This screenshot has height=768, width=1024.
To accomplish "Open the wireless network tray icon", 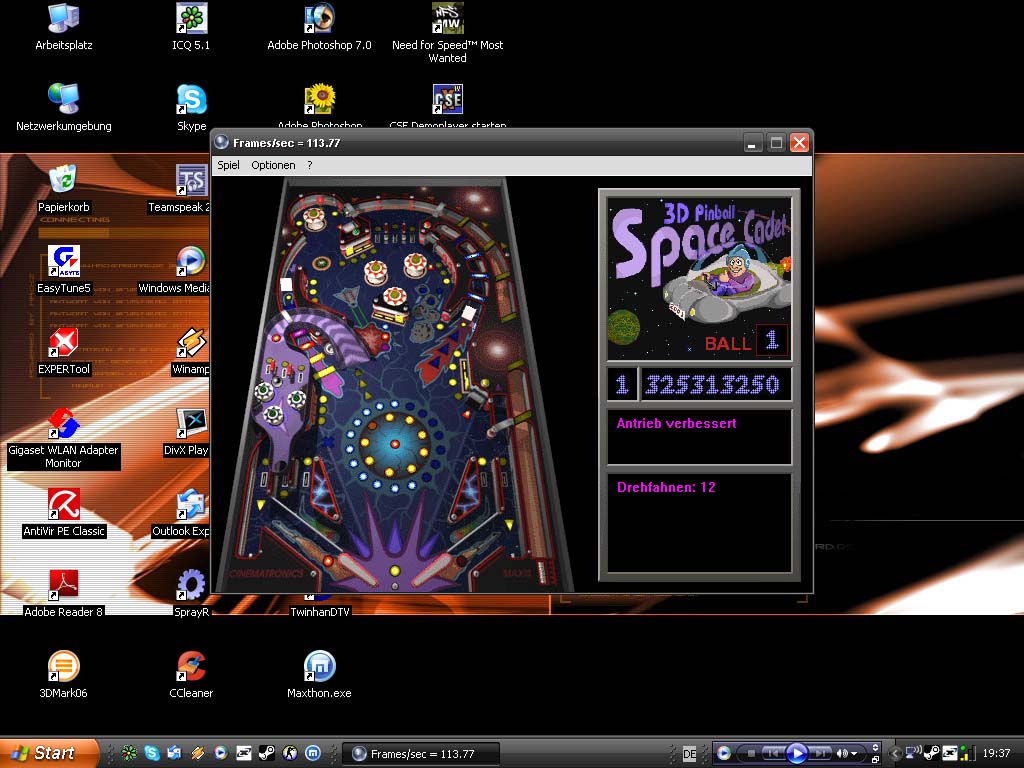I will [x=913, y=753].
